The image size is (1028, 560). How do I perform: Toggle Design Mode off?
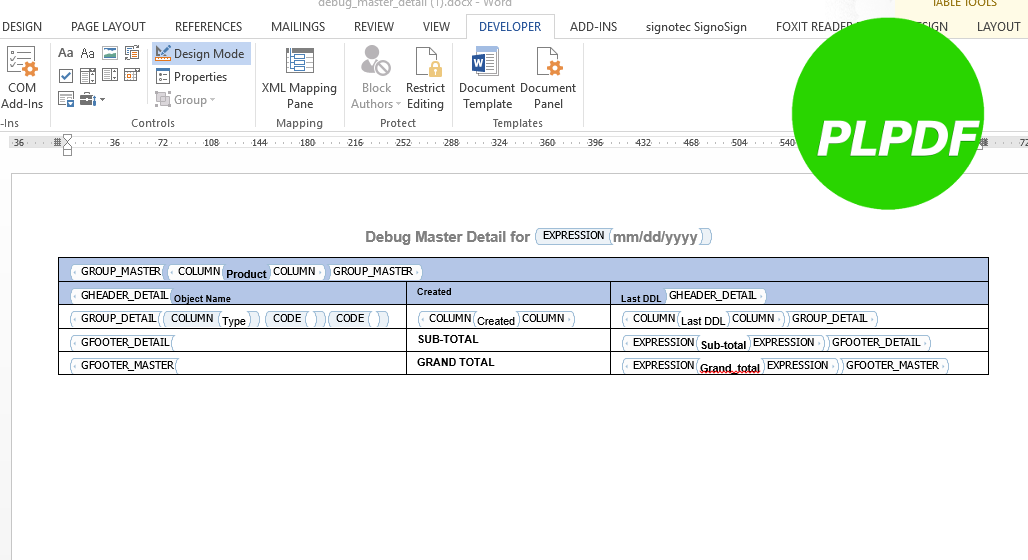click(201, 54)
